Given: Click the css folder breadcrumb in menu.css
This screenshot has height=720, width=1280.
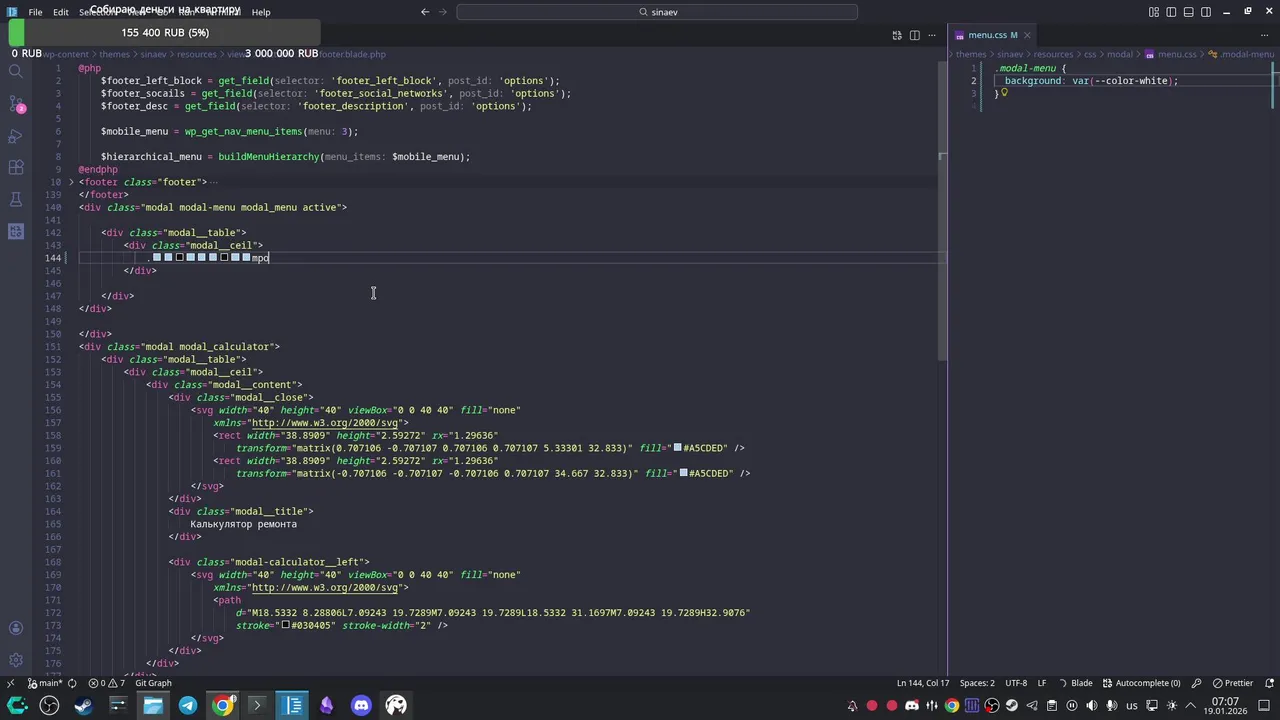Looking at the screenshot, I should pos(1090,54).
